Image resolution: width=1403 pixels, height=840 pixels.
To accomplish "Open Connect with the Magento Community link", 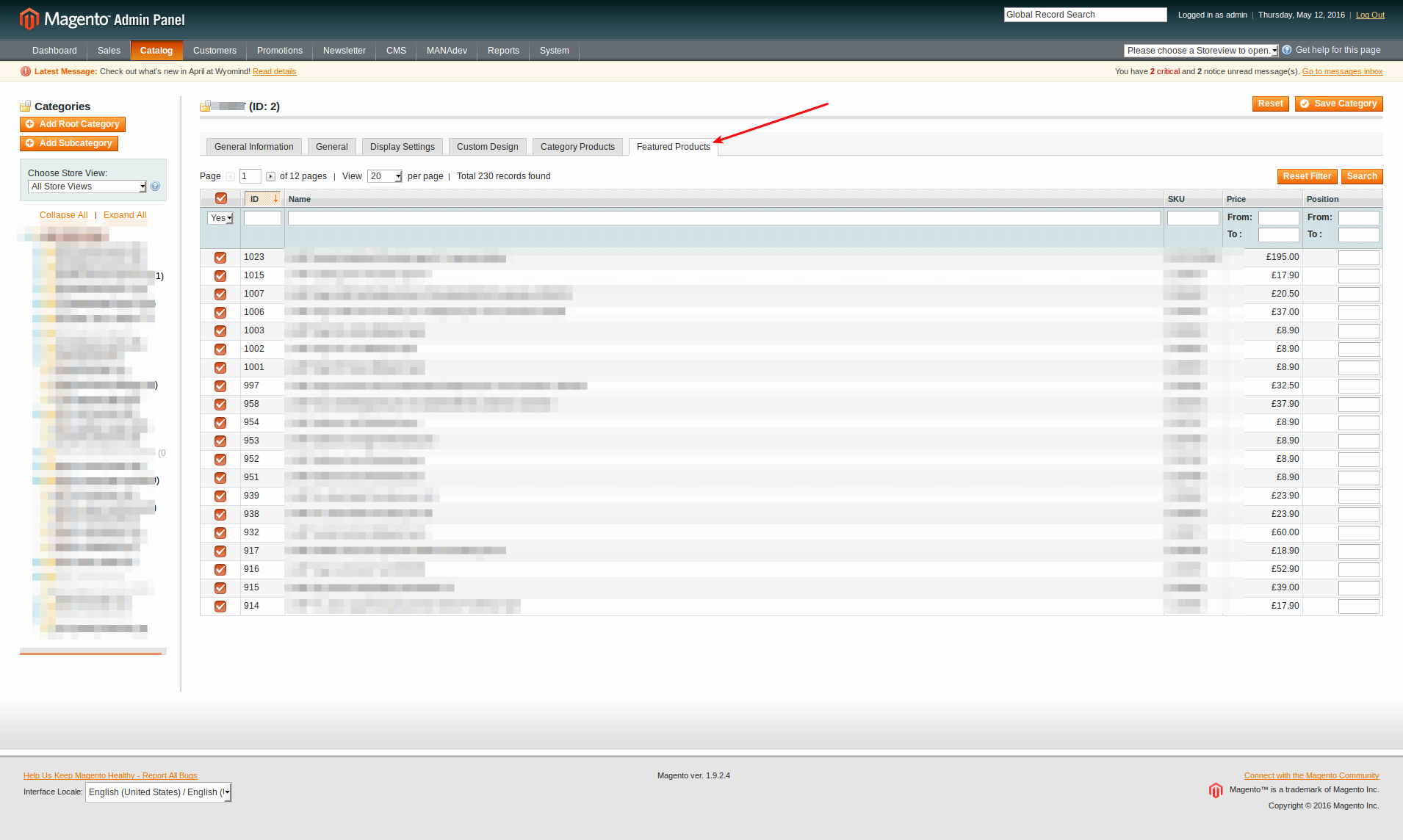I will [x=1312, y=775].
